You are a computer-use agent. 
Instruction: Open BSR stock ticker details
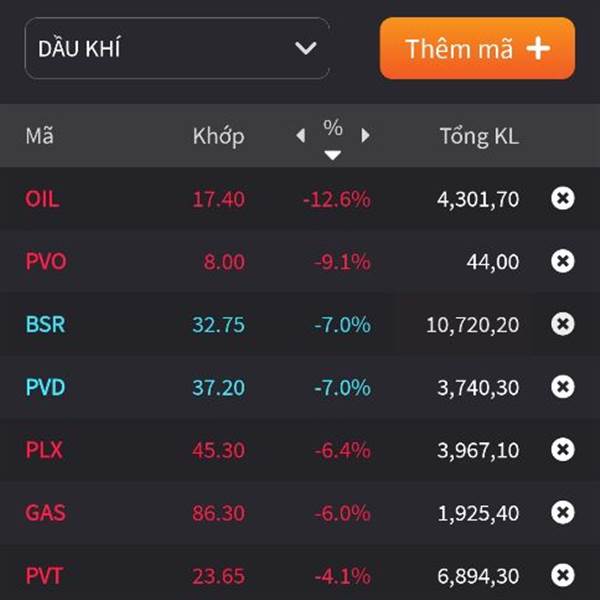click(45, 324)
